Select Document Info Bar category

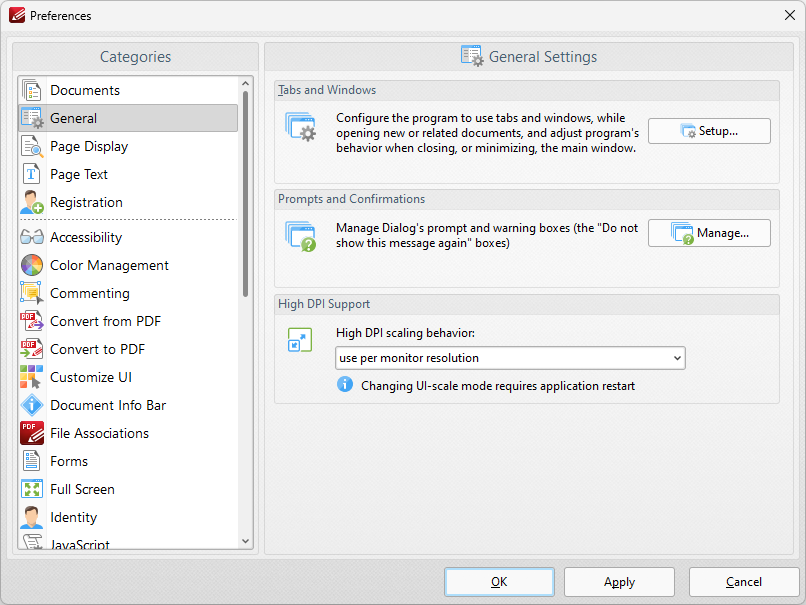129,405
